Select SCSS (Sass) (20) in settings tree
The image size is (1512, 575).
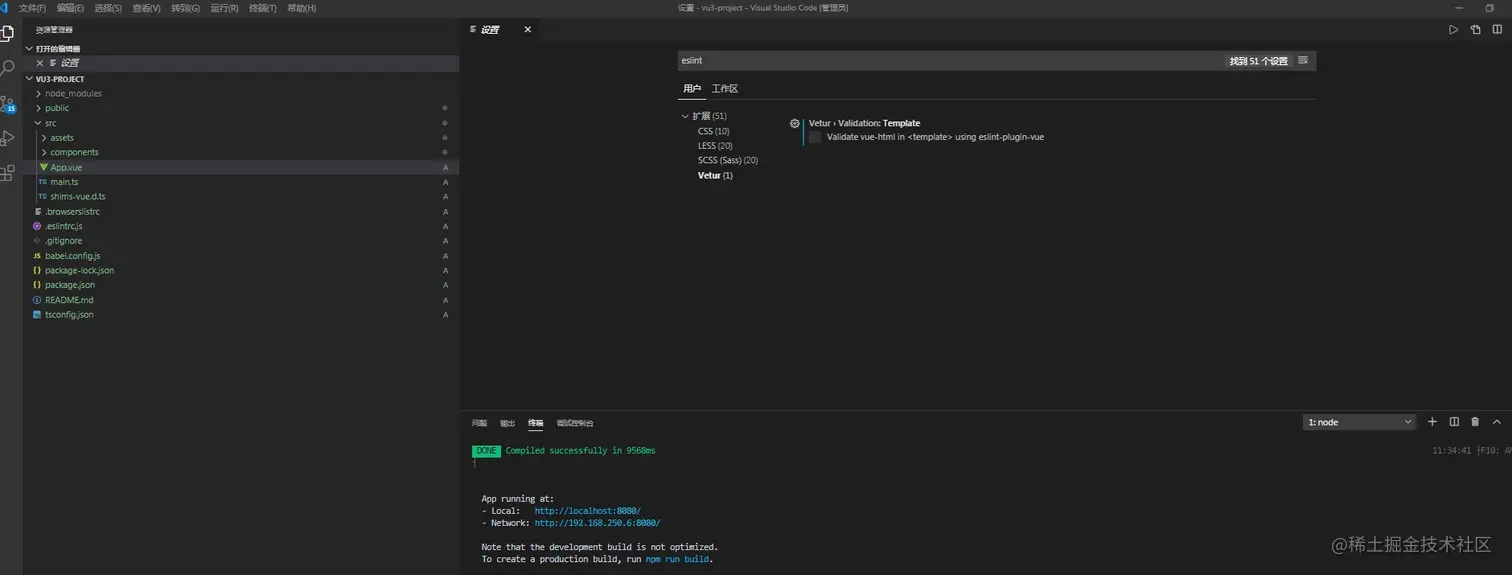pyautogui.click(x=728, y=160)
